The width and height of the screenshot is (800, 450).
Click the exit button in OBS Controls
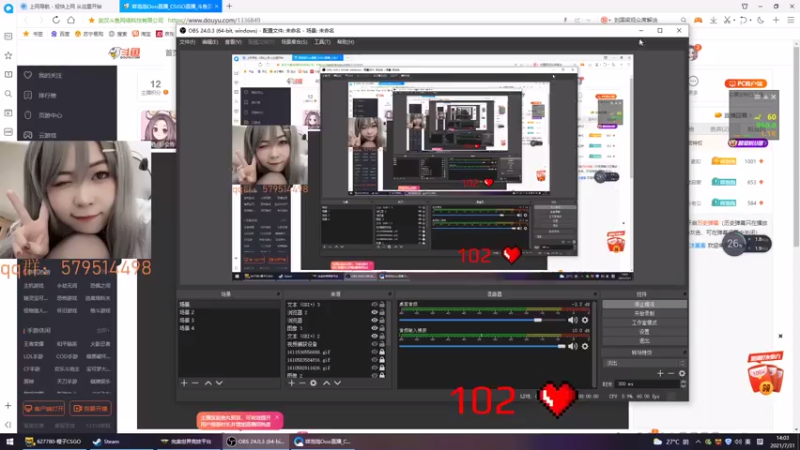(x=644, y=341)
